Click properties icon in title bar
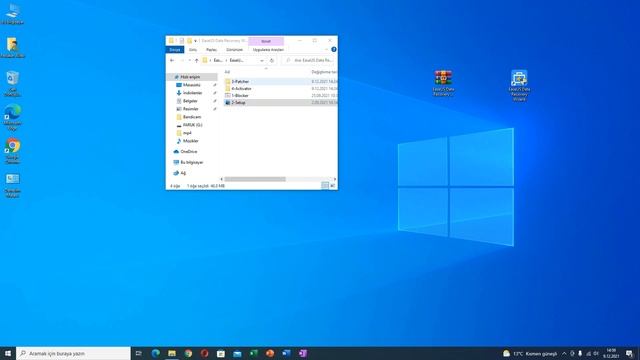This screenshot has height=360, width=640. (182, 41)
